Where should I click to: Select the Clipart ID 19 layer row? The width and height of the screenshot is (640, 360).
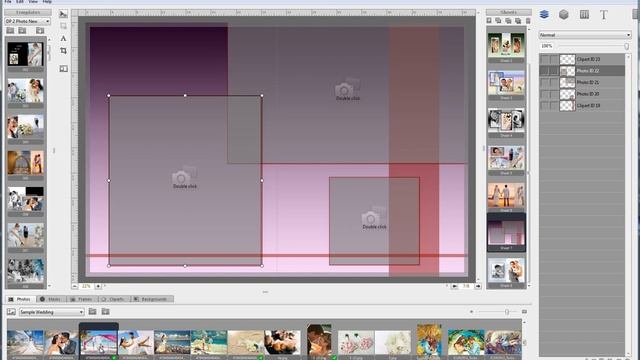(582, 106)
